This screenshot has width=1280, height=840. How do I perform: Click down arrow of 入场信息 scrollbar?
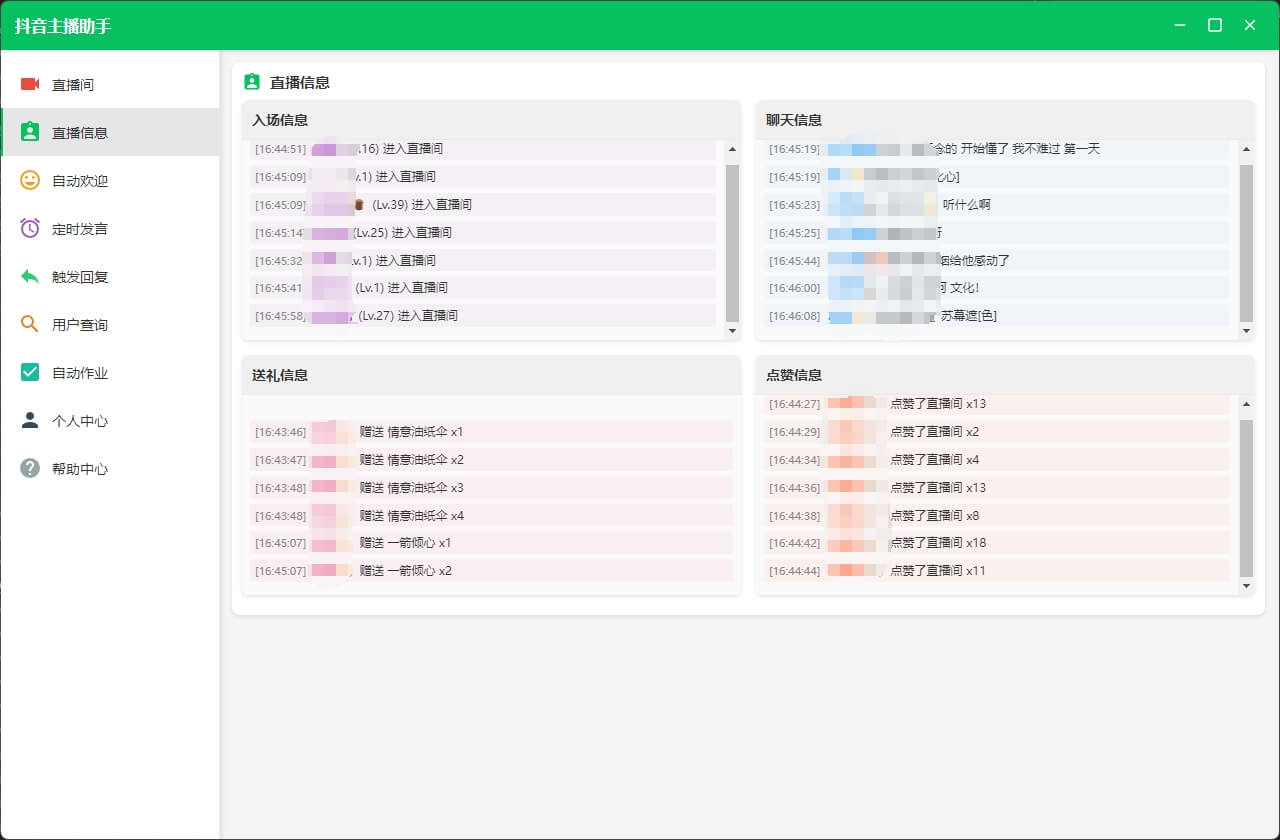coord(732,330)
